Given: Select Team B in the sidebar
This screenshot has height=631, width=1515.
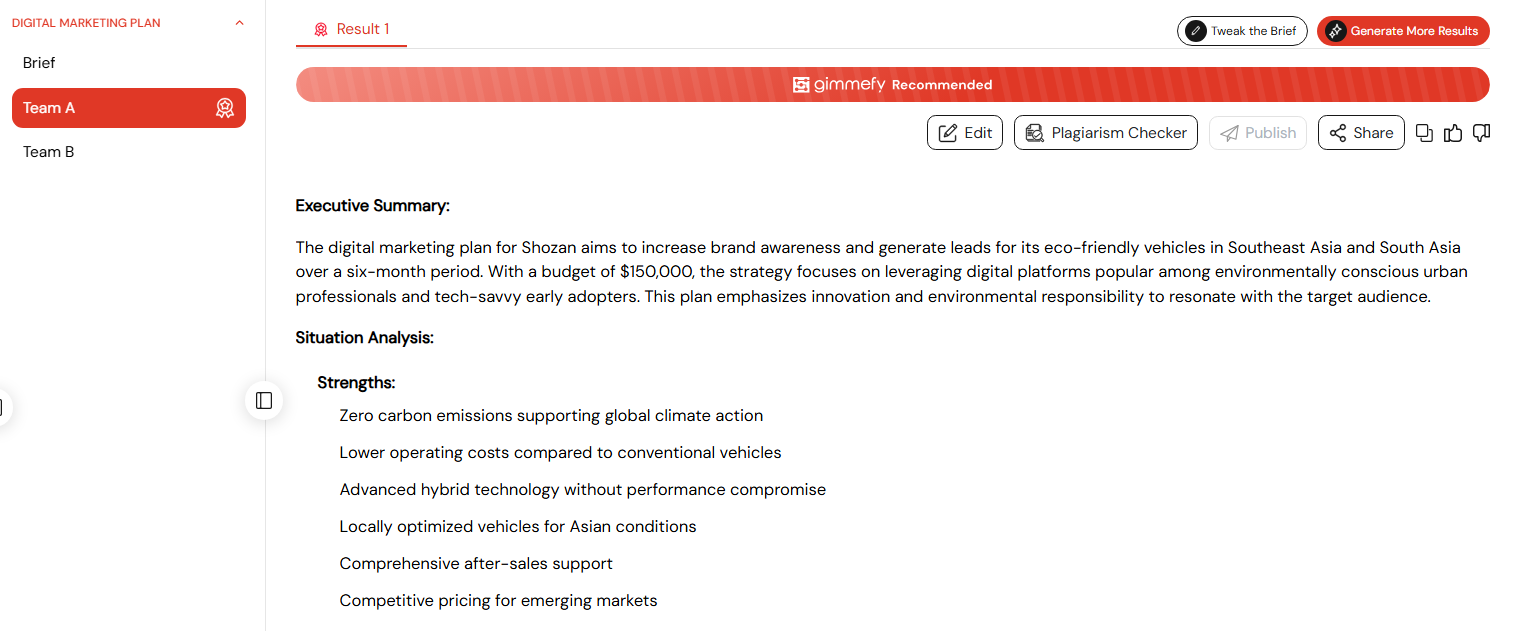Looking at the screenshot, I should point(49,152).
